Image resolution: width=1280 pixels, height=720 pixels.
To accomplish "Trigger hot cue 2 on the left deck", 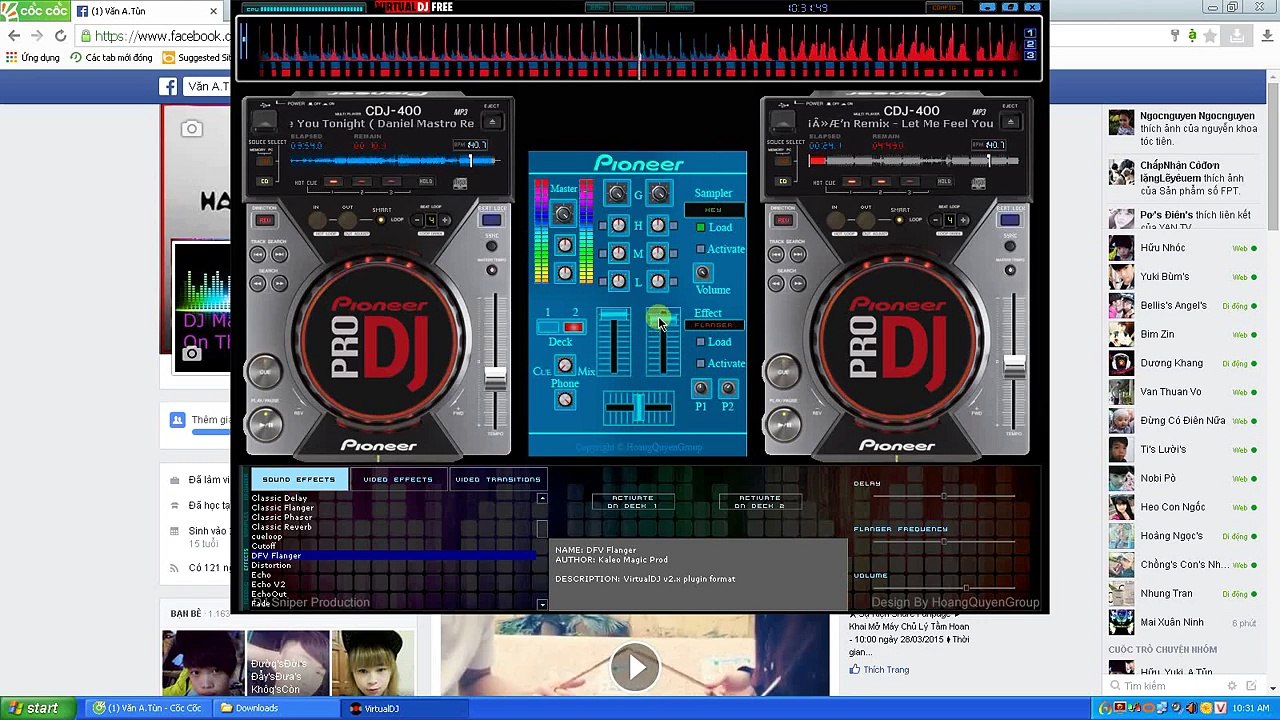I will [362, 181].
